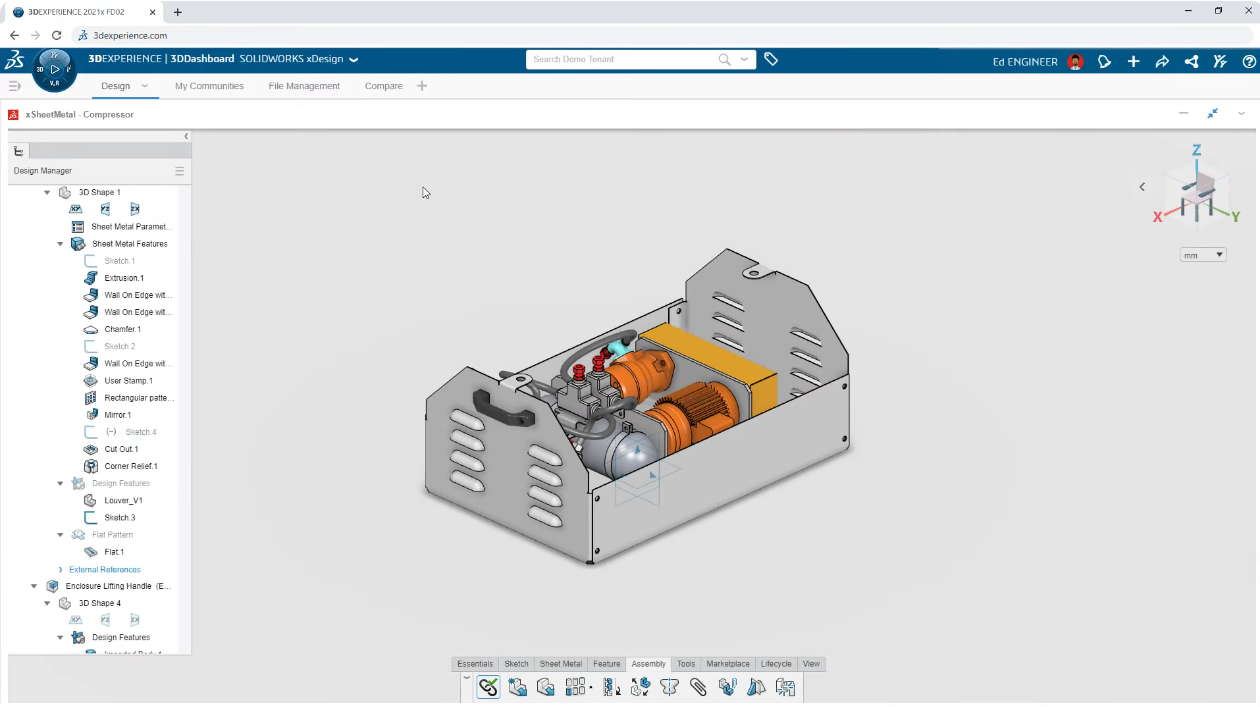
Task: Select the YZ plane icon under 3D Shape 1
Action: coord(105,209)
